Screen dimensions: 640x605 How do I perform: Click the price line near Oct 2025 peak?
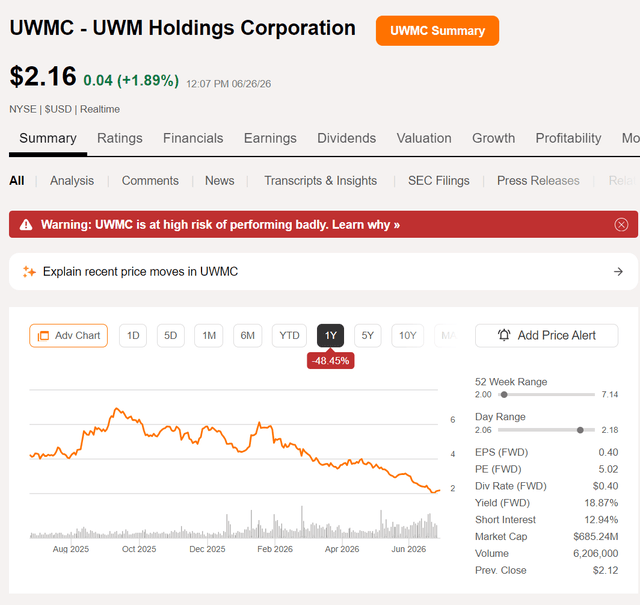pyautogui.click(x=117, y=408)
